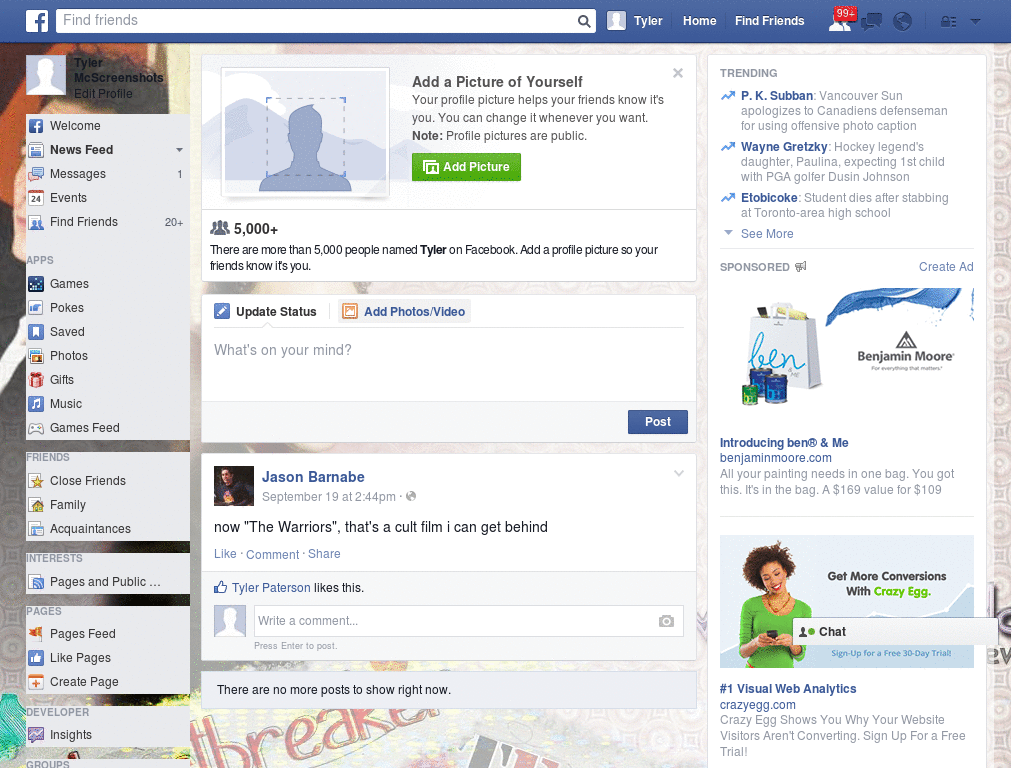Click the Close Friends star icon
The width and height of the screenshot is (1024, 768).
(x=36, y=481)
